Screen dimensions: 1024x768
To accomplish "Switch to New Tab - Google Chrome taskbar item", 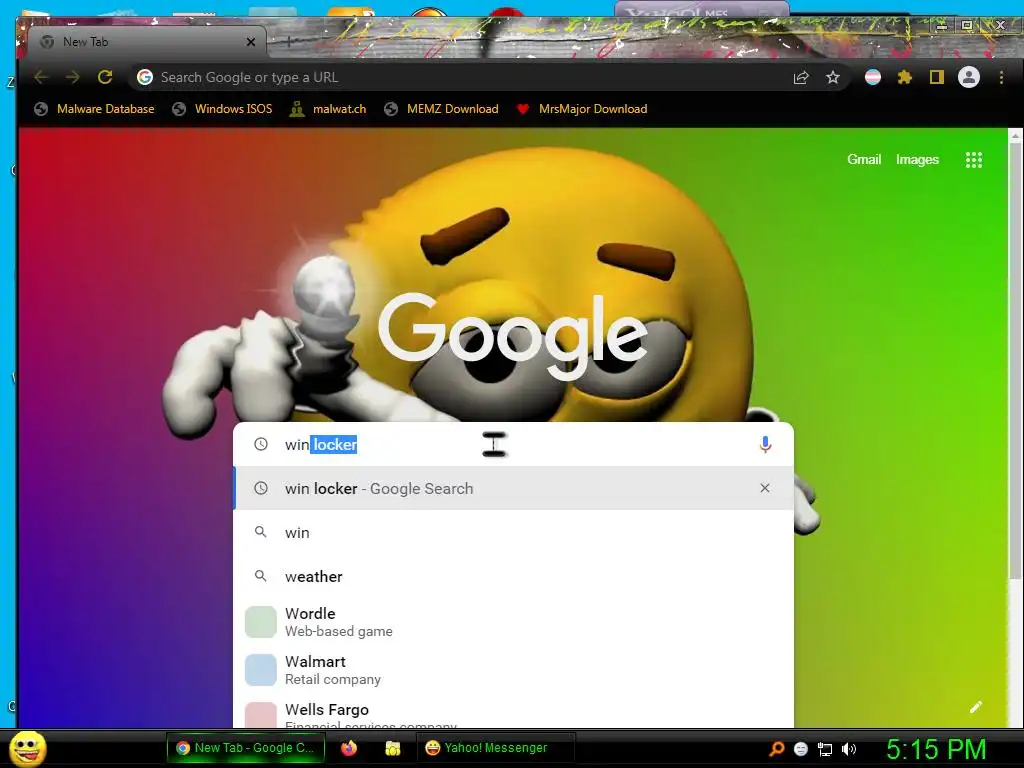I will click(x=246, y=748).
